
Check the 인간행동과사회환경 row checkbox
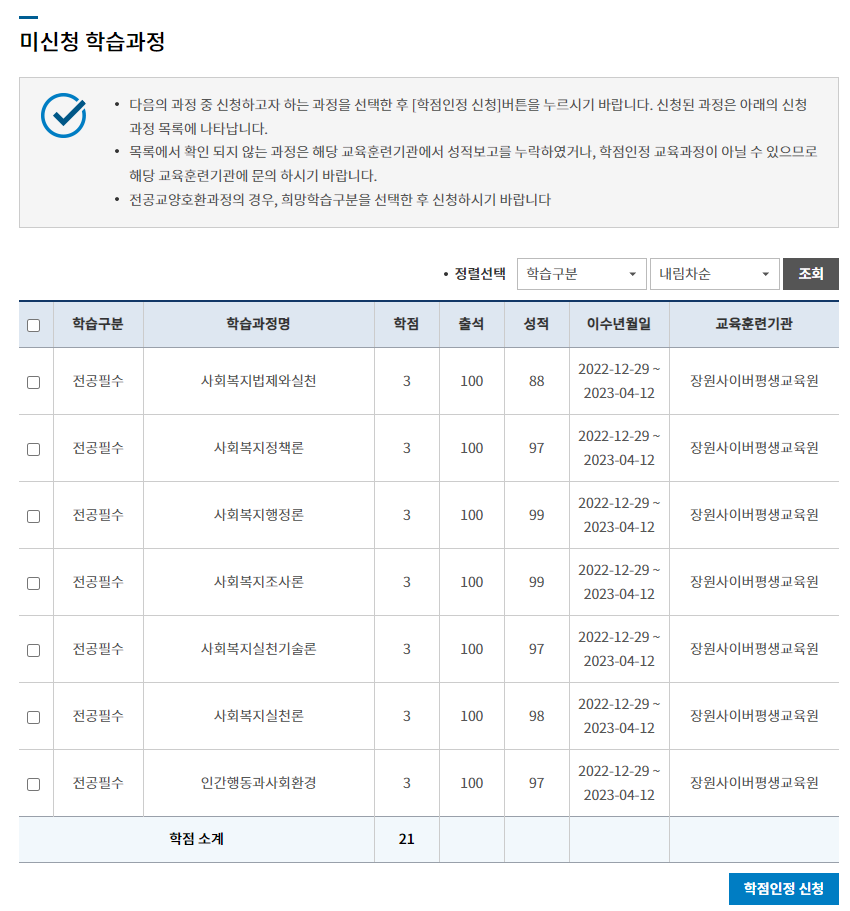[34, 784]
